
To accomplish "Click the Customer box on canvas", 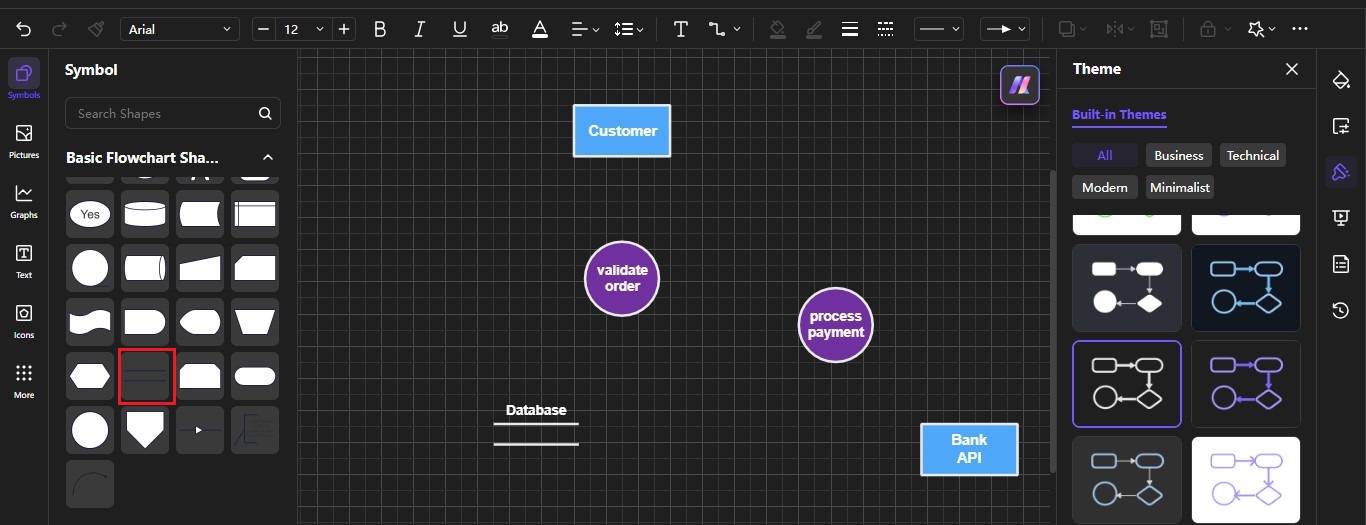I will click(x=622, y=131).
